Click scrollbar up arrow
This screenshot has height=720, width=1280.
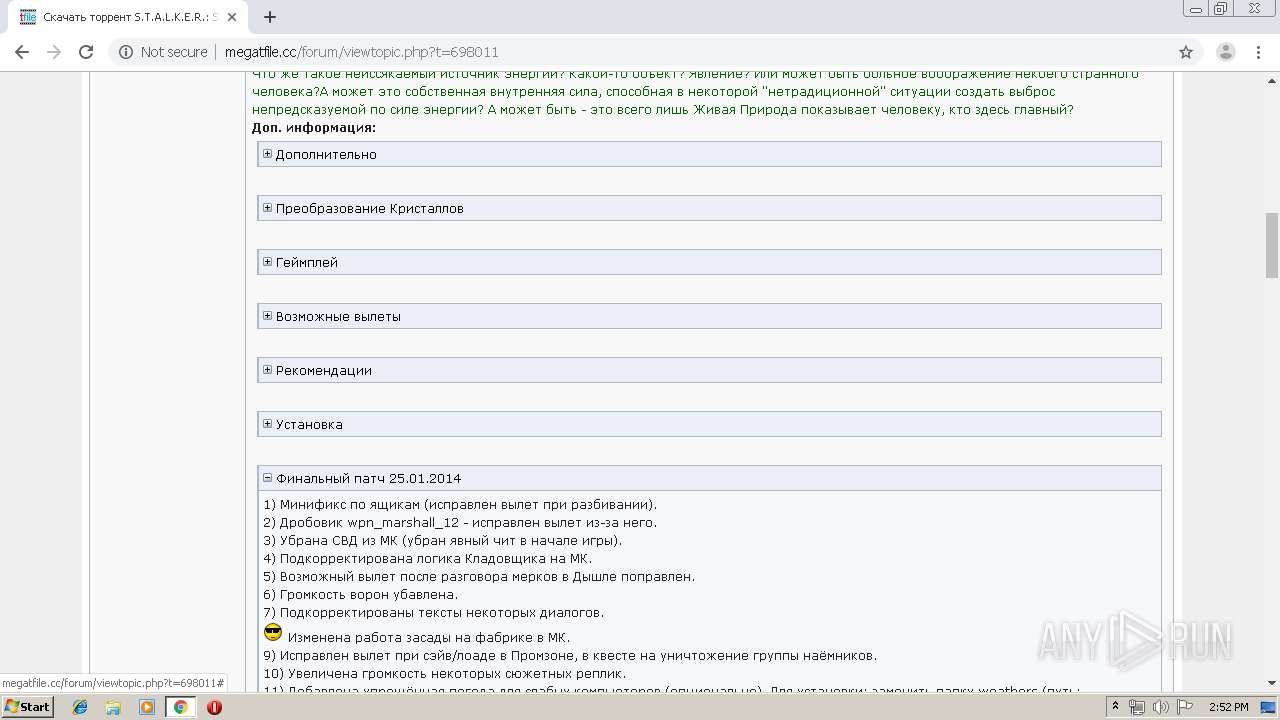point(1272,79)
